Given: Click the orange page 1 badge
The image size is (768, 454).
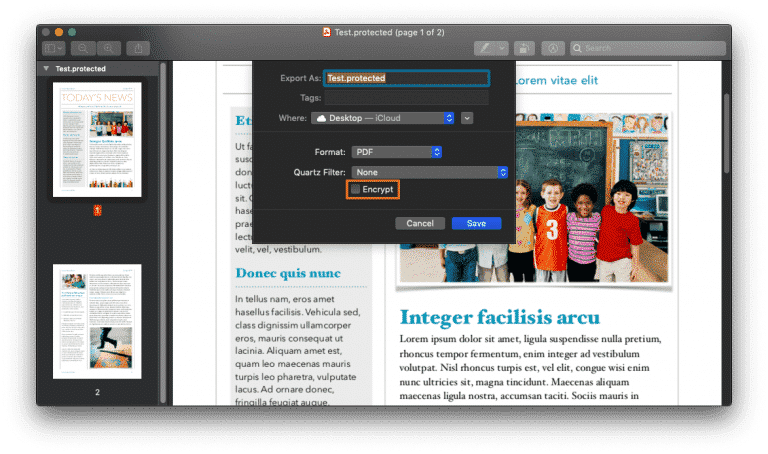Looking at the screenshot, I should tap(97, 210).
